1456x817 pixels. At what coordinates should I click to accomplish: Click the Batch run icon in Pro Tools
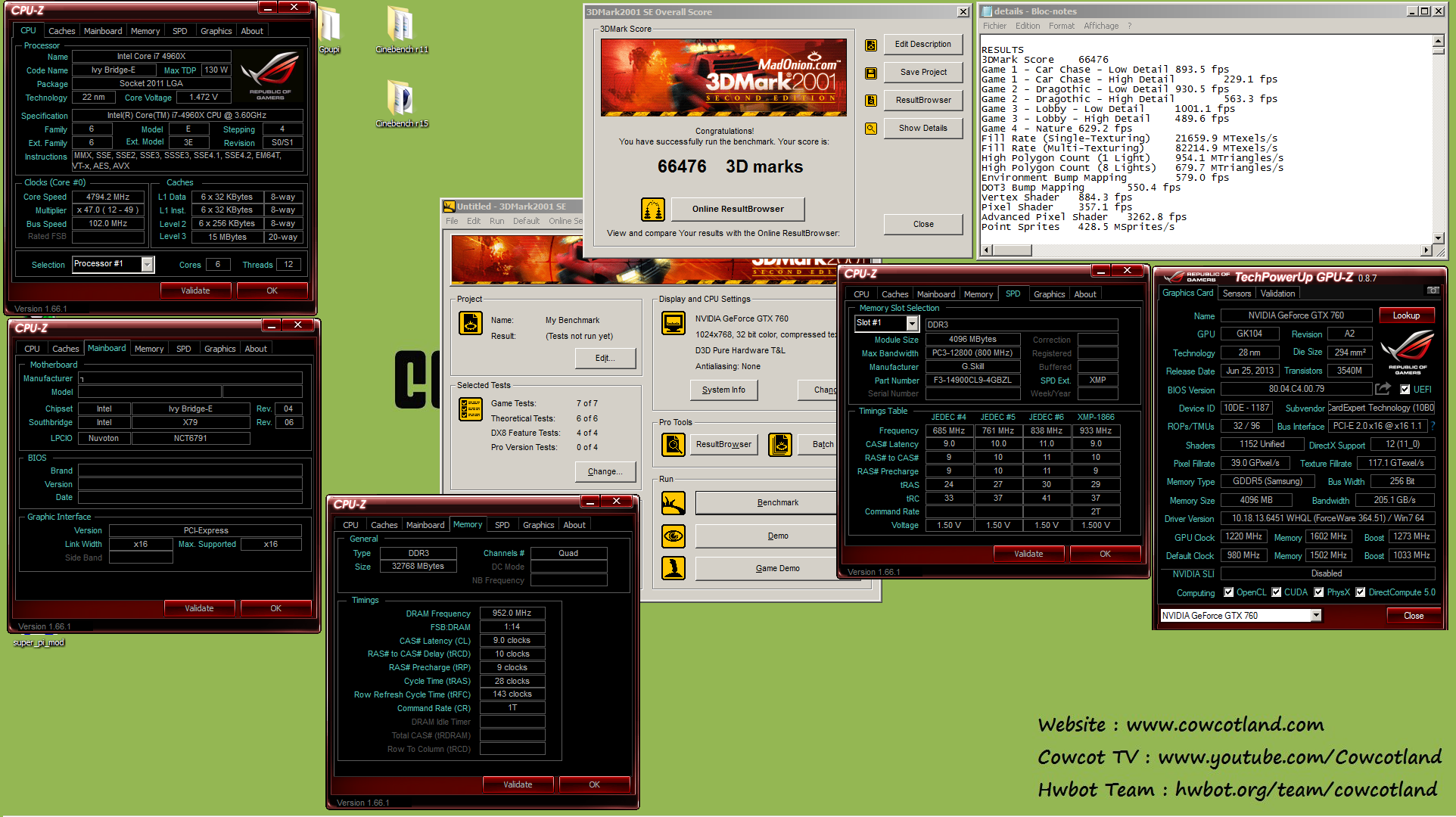point(780,445)
